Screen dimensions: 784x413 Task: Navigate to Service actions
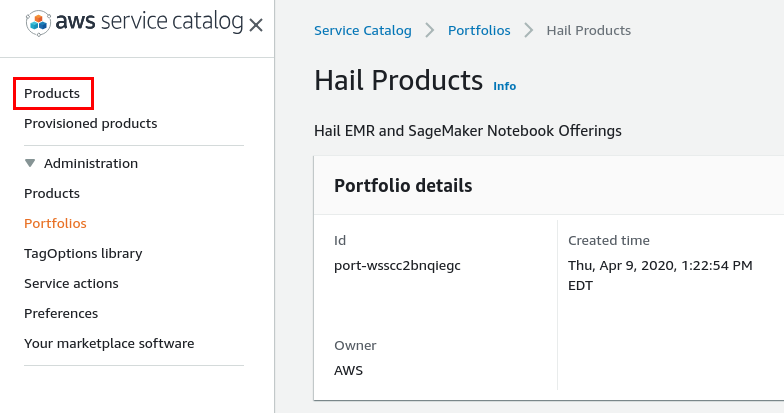pos(71,283)
